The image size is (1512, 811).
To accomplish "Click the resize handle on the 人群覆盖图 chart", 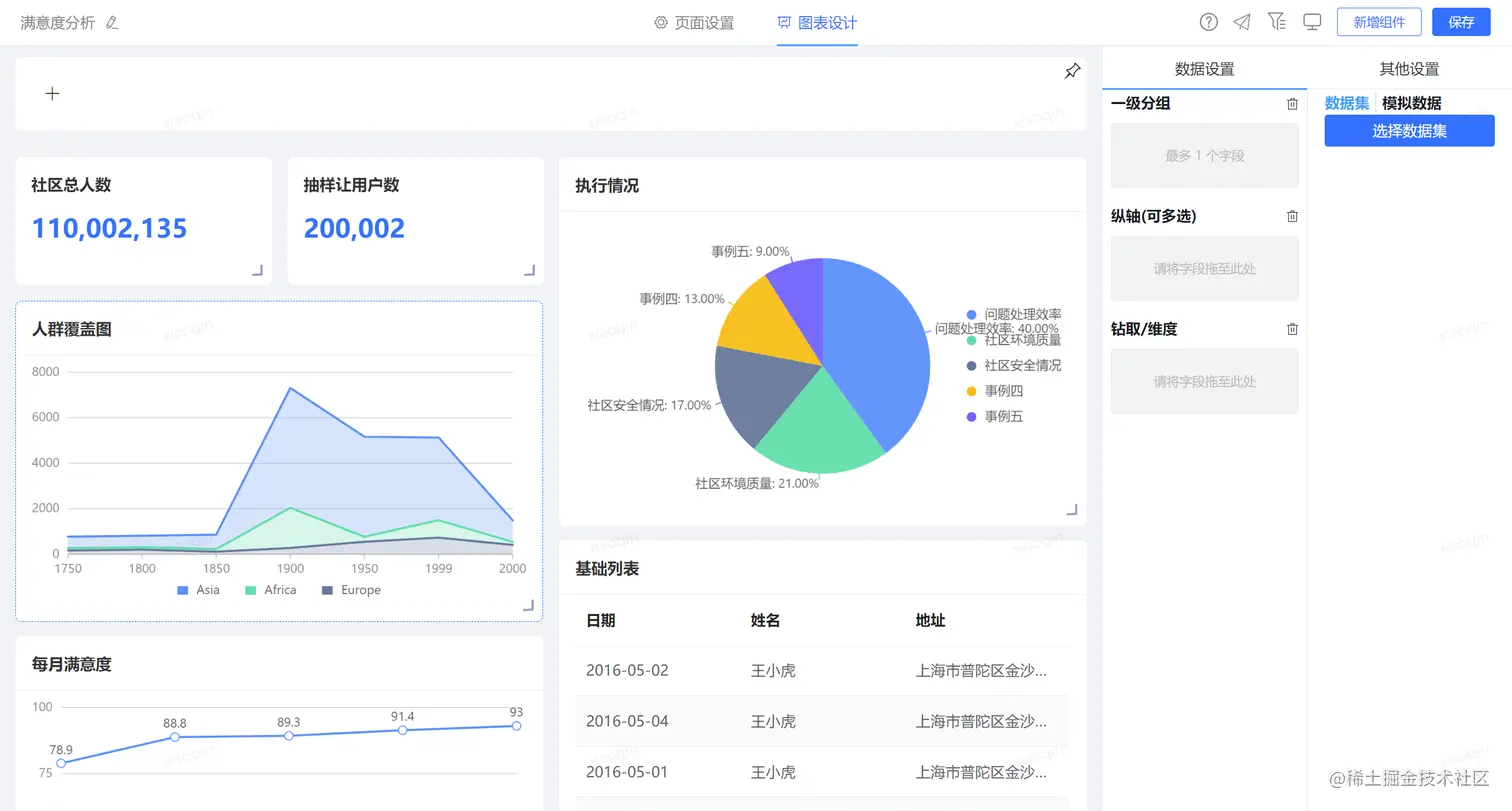I will coord(528,605).
